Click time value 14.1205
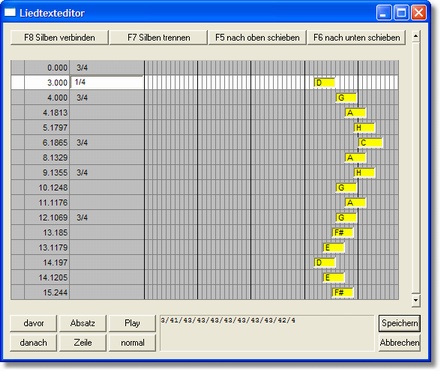440x371 pixels. (53, 278)
